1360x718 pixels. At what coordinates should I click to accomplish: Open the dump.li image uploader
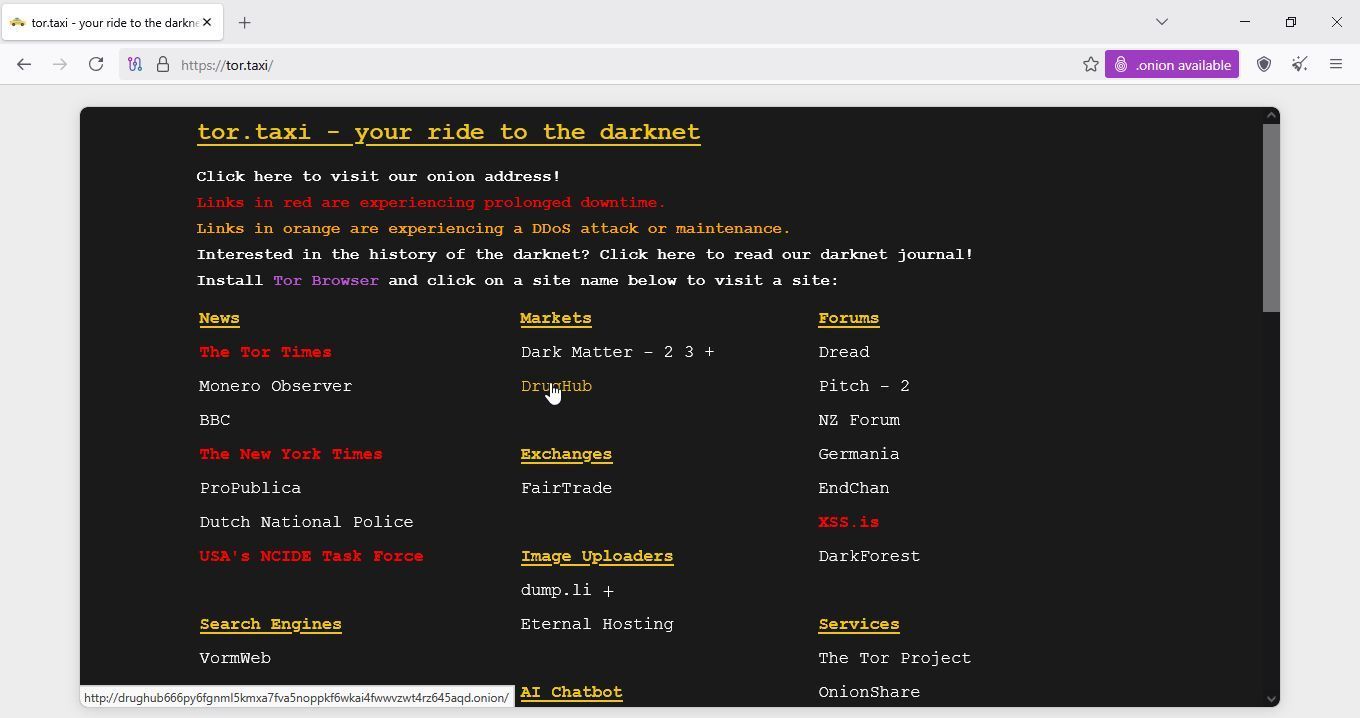pyautogui.click(x=556, y=590)
